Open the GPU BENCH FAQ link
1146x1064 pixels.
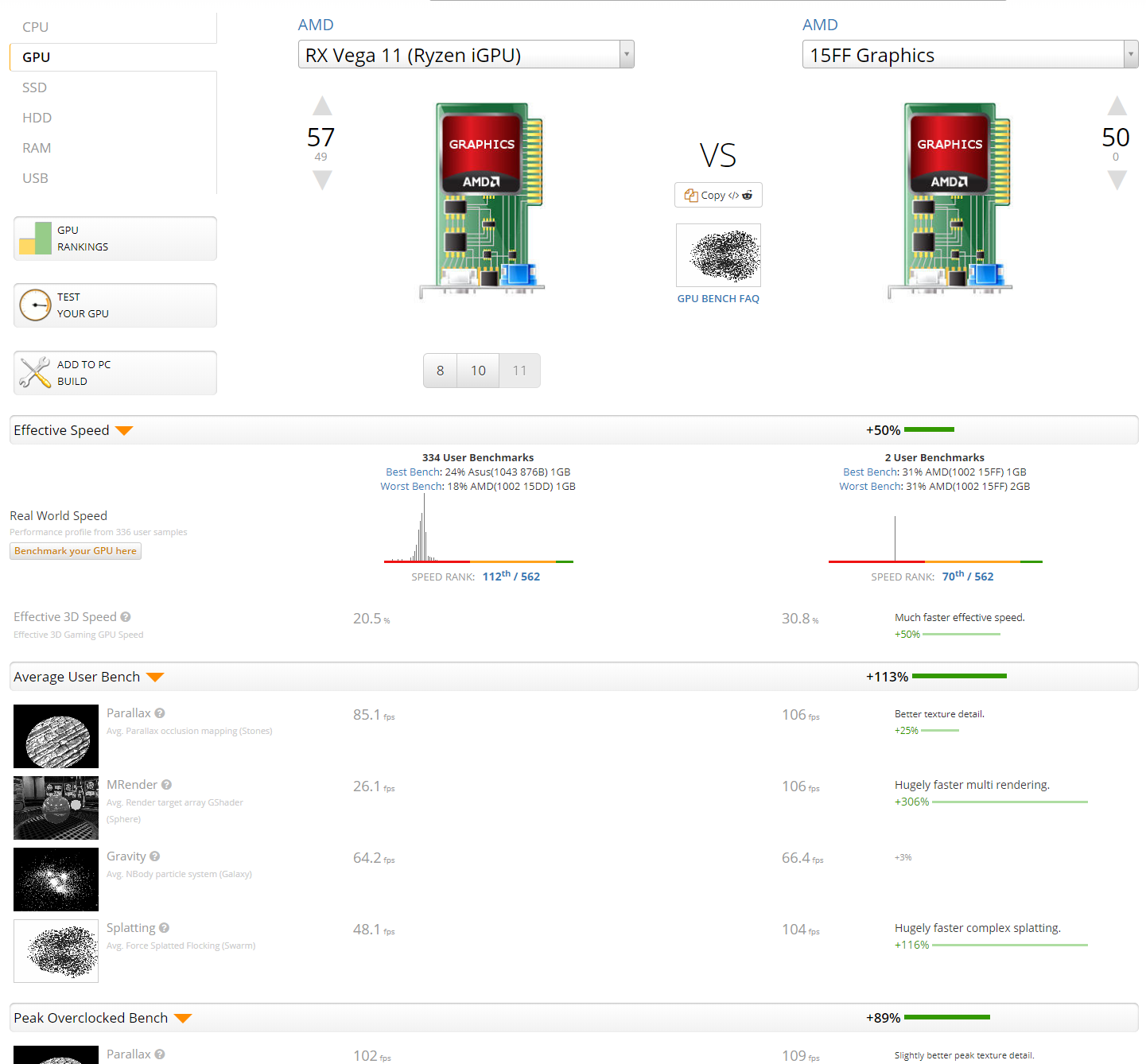pyautogui.click(x=718, y=299)
